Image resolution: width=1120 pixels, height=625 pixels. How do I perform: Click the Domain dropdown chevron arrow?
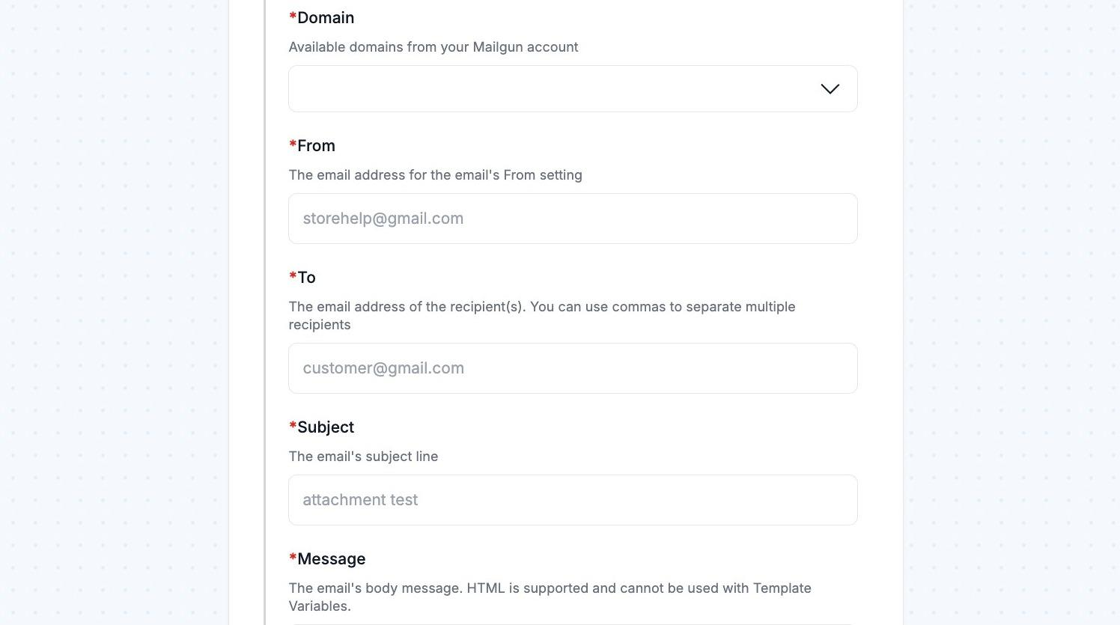coord(829,89)
